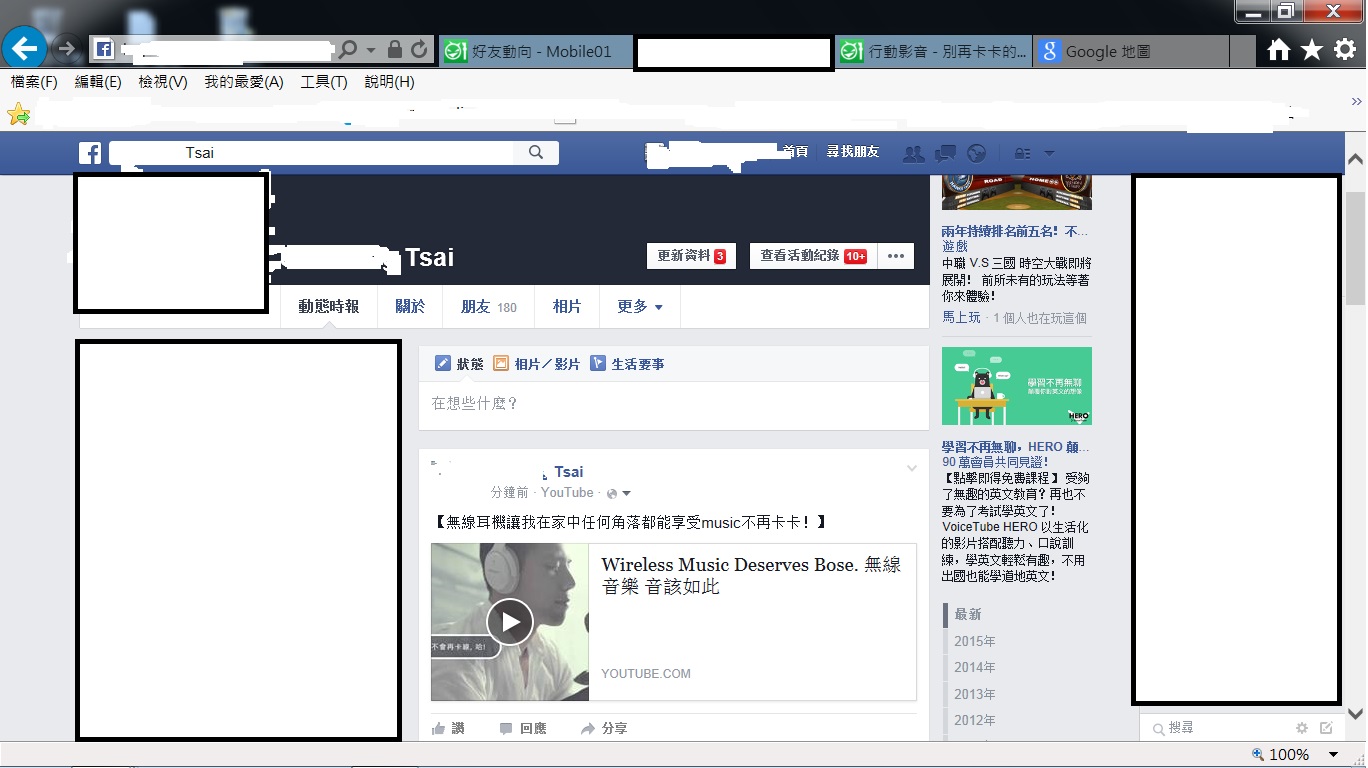Open the 學習不再無聊，HERO ad headline
This screenshot has width=1368, height=768.
(1016, 447)
